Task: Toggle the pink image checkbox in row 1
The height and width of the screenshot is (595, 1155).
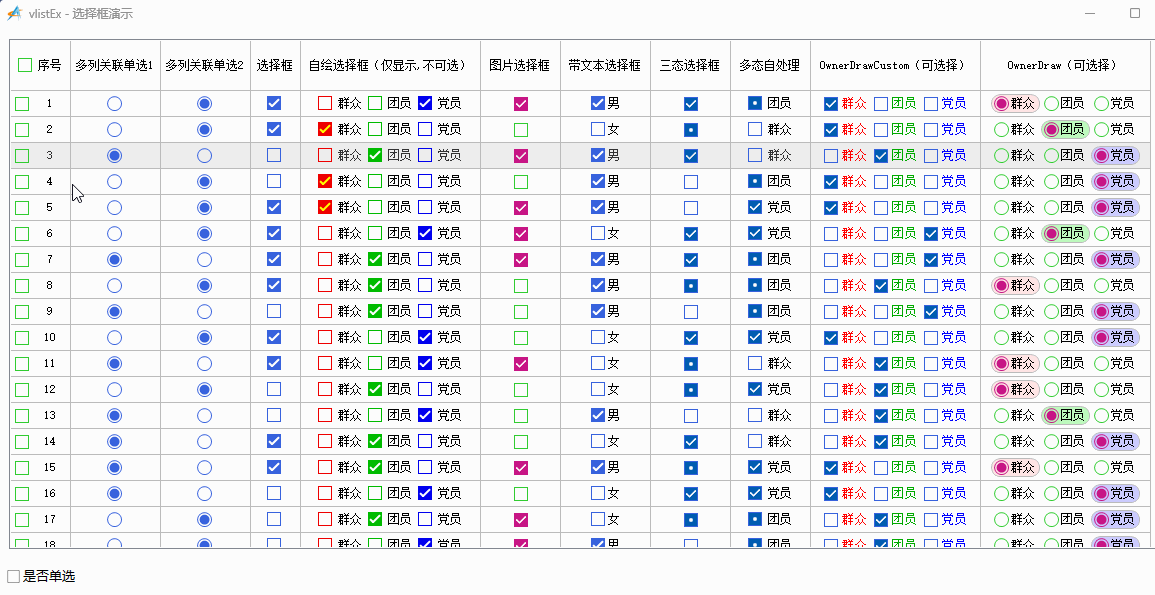Action: click(520, 103)
